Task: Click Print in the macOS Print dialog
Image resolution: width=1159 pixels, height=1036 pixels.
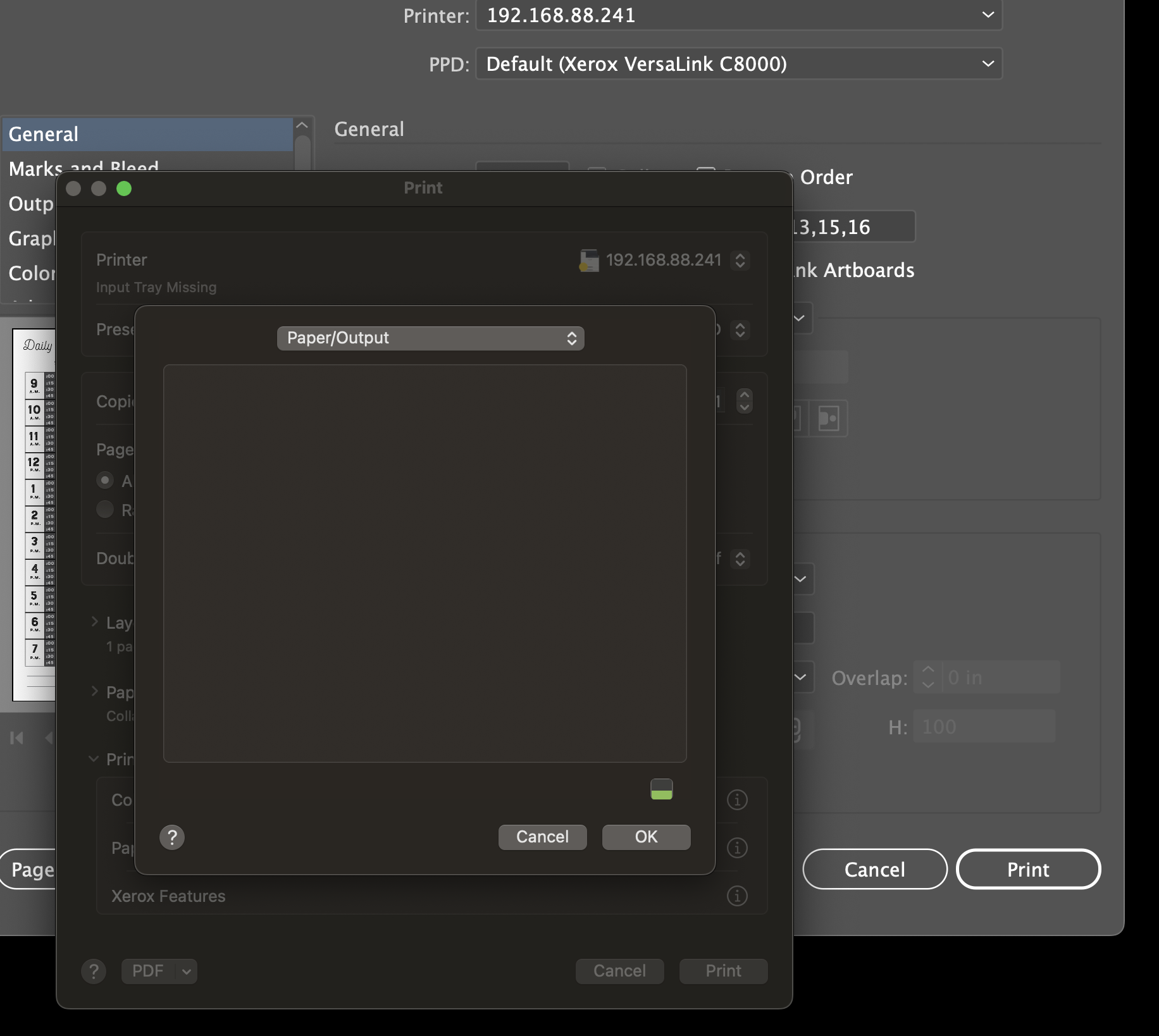Action: [x=723, y=971]
